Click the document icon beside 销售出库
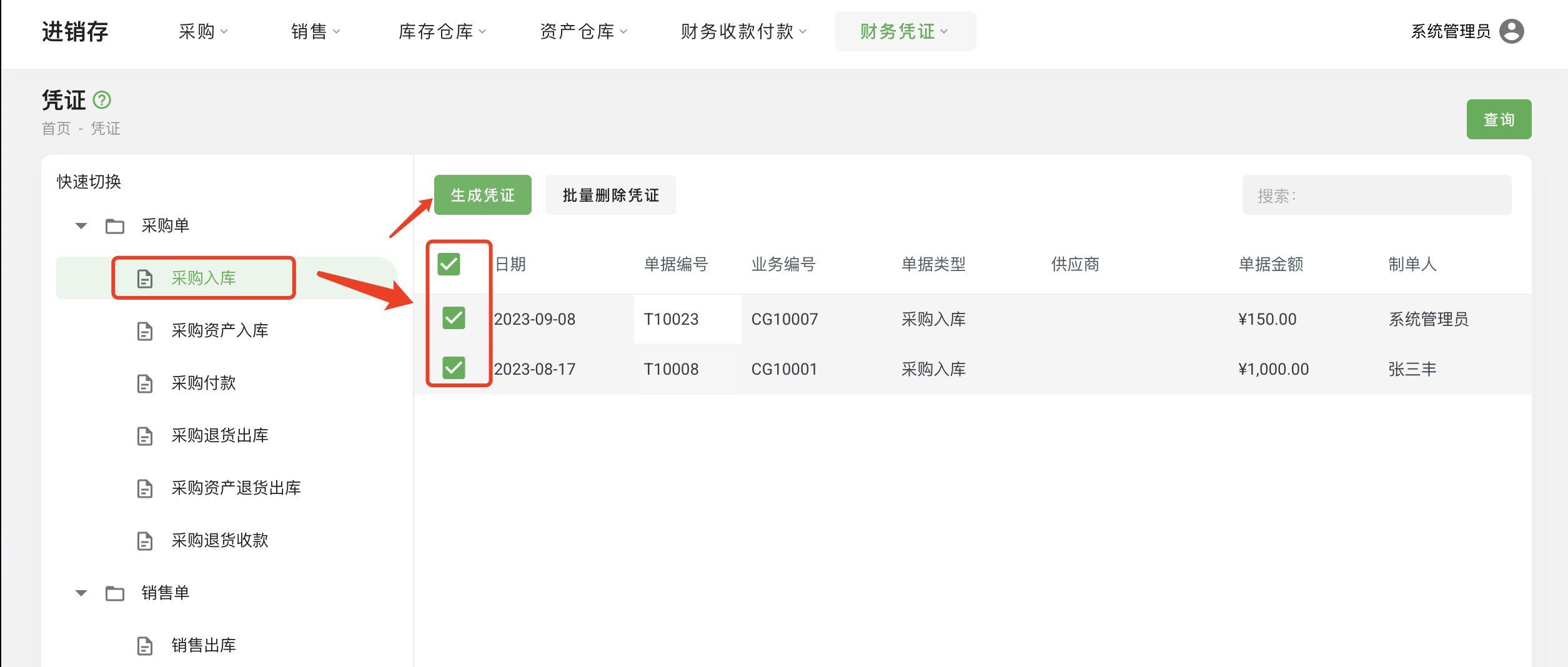1568x667 pixels. [x=145, y=646]
